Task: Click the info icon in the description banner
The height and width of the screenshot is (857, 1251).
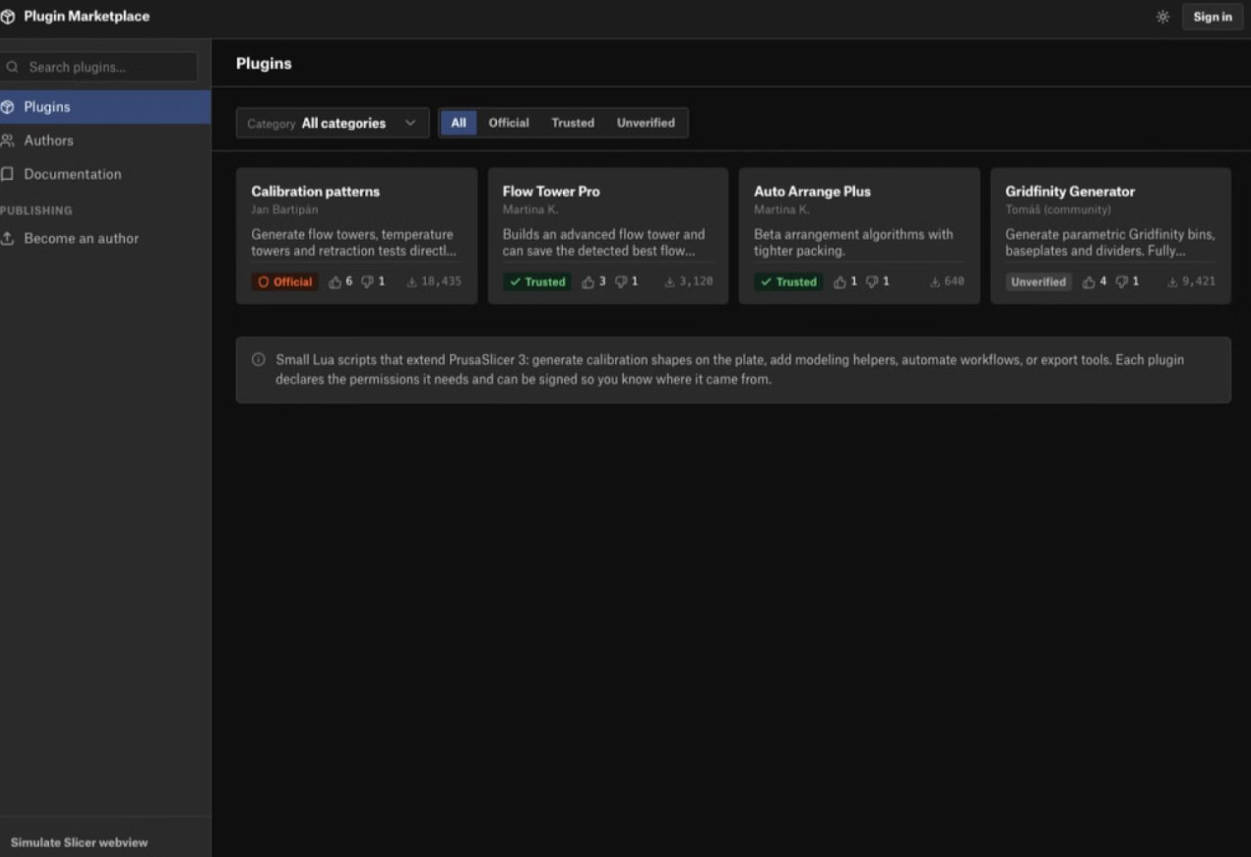Action: (x=258, y=359)
